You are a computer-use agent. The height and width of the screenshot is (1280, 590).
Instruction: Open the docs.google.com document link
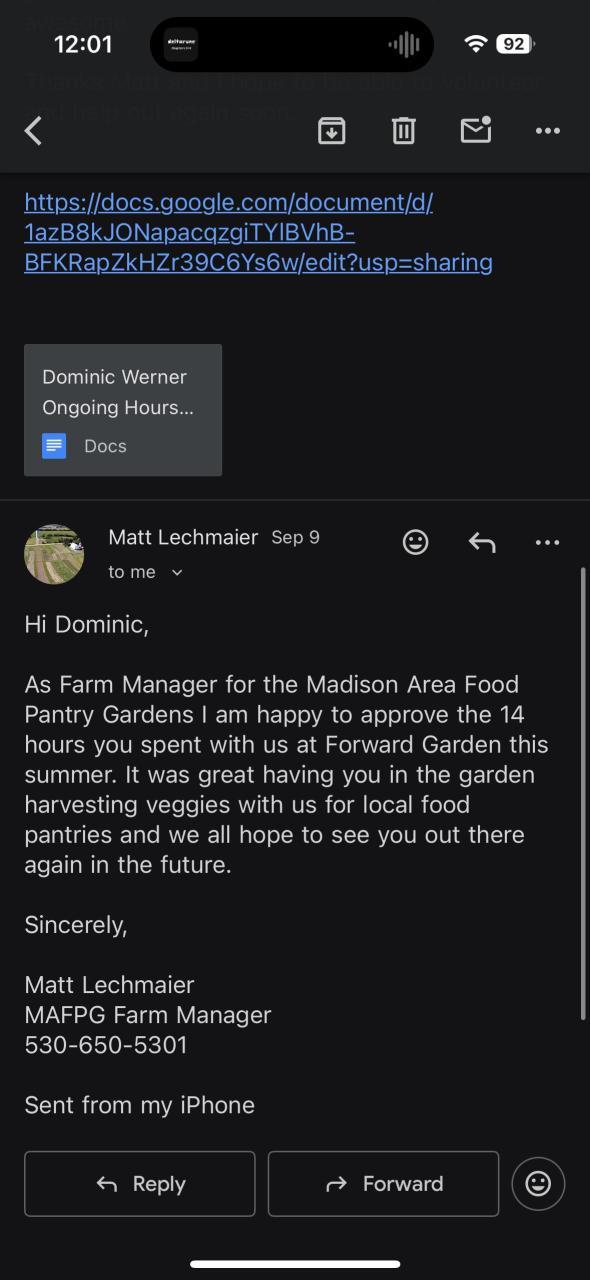pos(258,232)
